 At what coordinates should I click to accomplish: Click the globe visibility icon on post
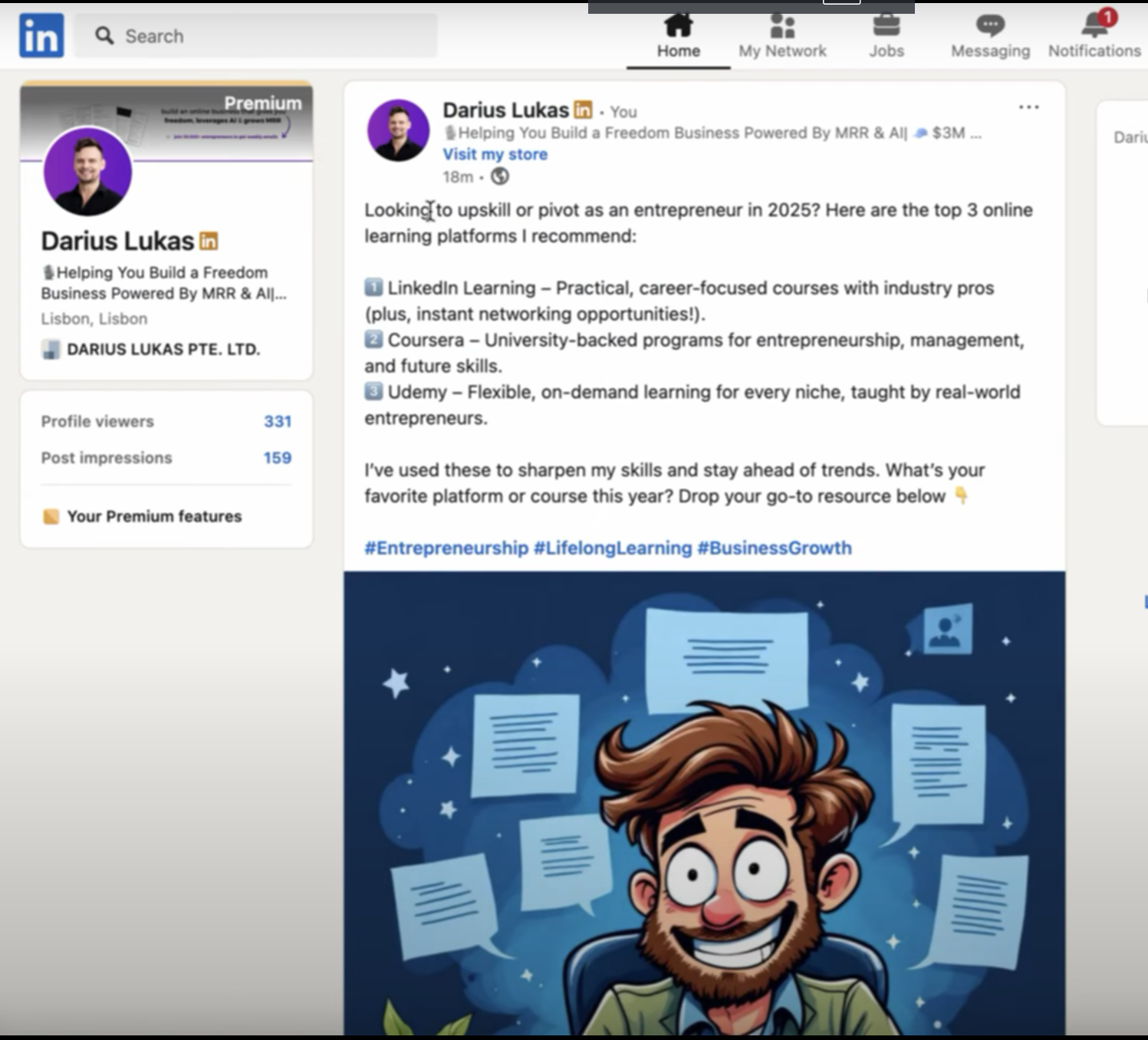point(500,176)
